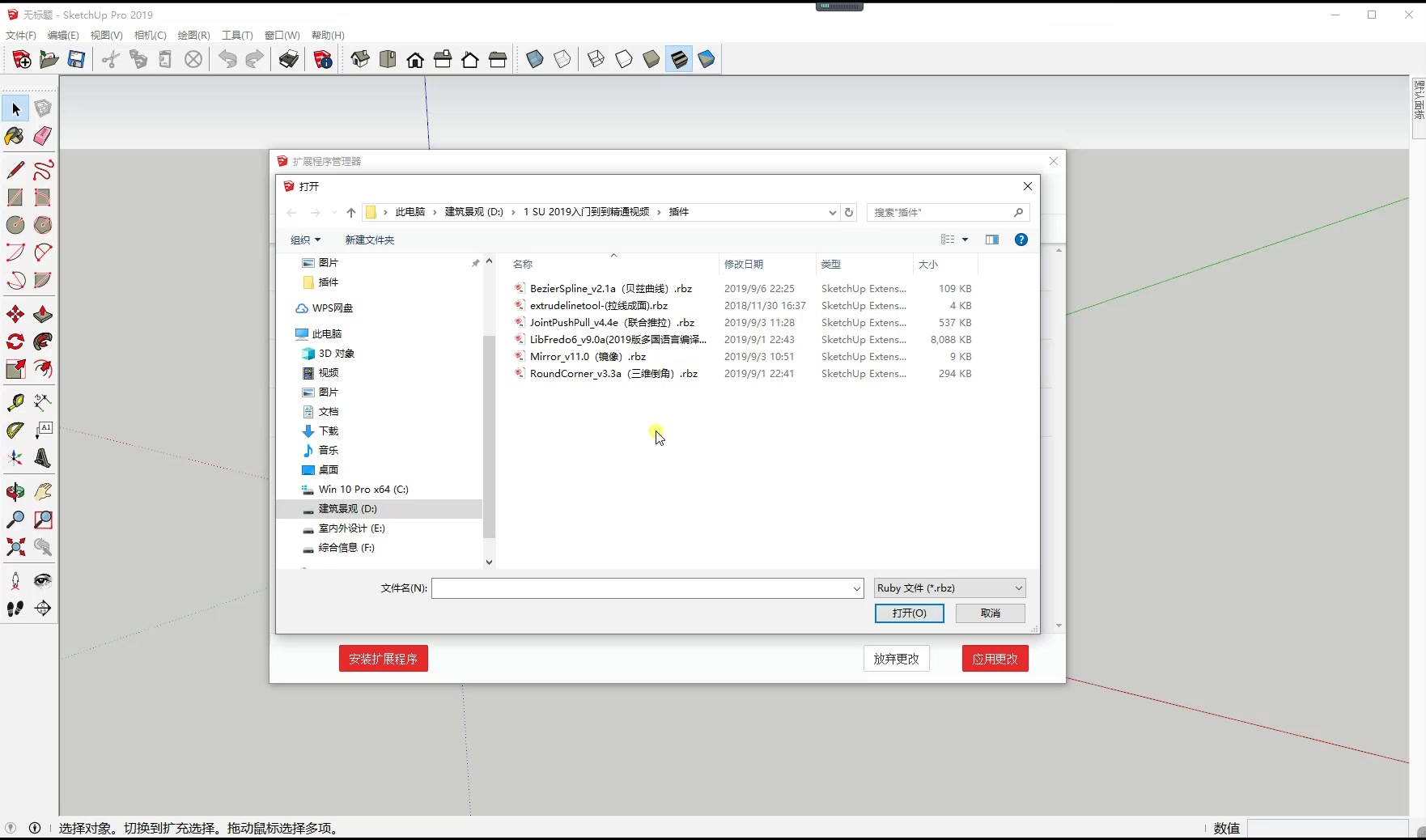The image size is (1426, 840).
Task: Expand the address path history dropdown
Action: 832,212
